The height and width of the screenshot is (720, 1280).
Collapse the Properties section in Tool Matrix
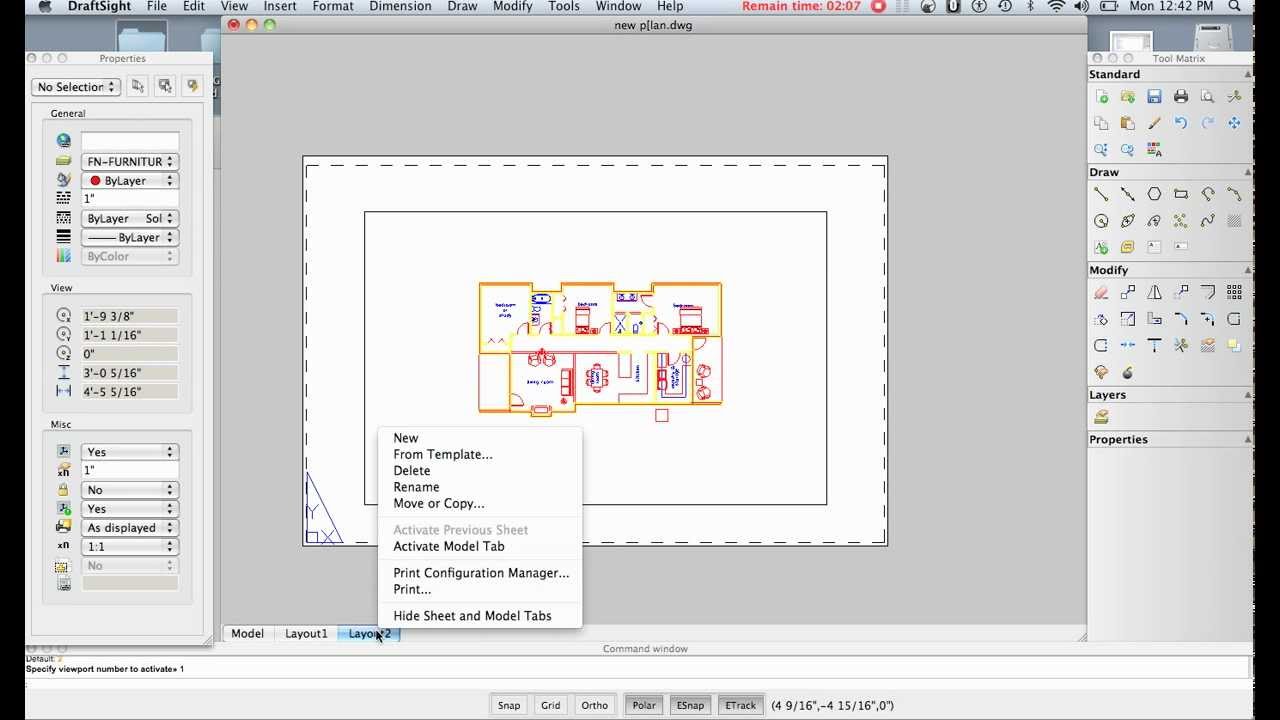[x=1247, y=439]
